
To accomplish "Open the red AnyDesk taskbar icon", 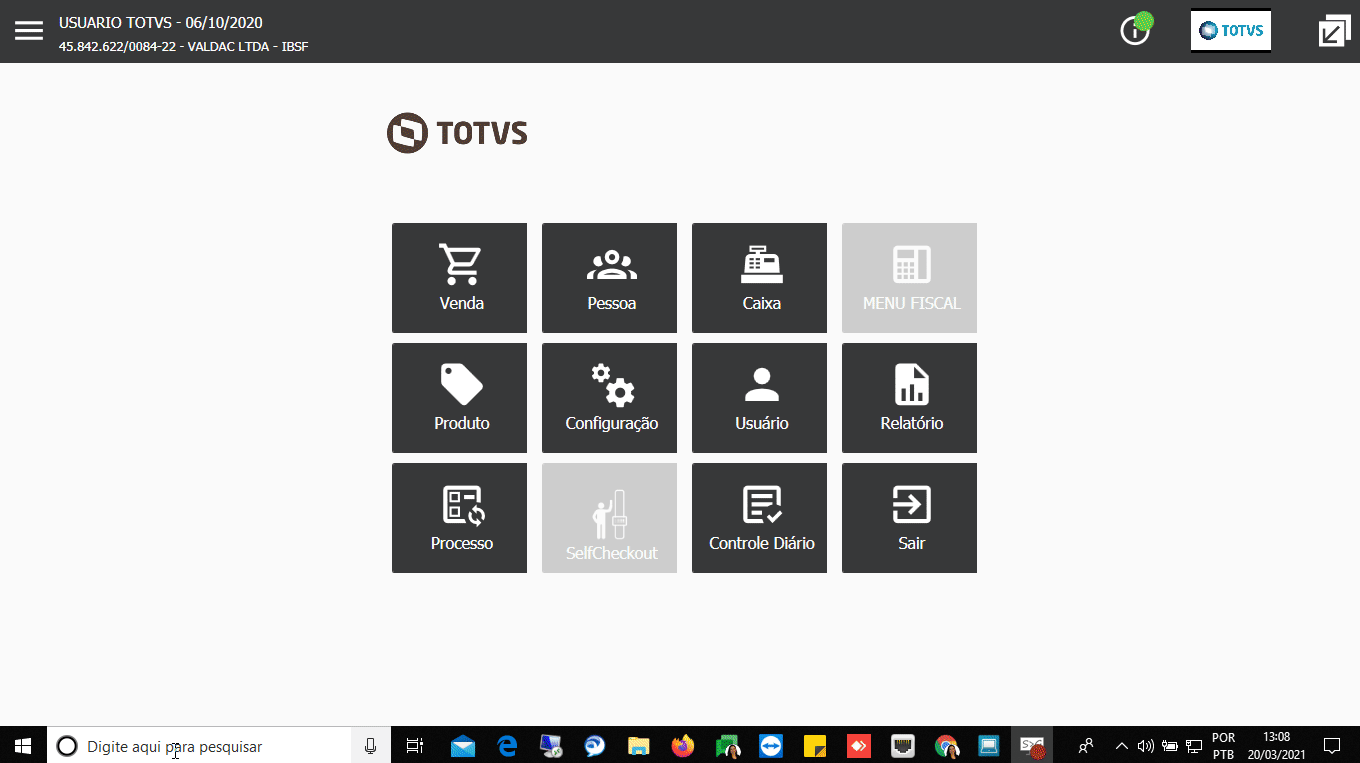I will (859, 746).
